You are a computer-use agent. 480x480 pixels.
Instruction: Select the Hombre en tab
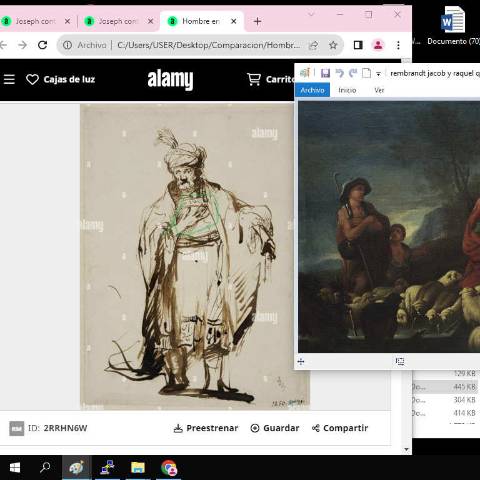[x=201, y=21]
